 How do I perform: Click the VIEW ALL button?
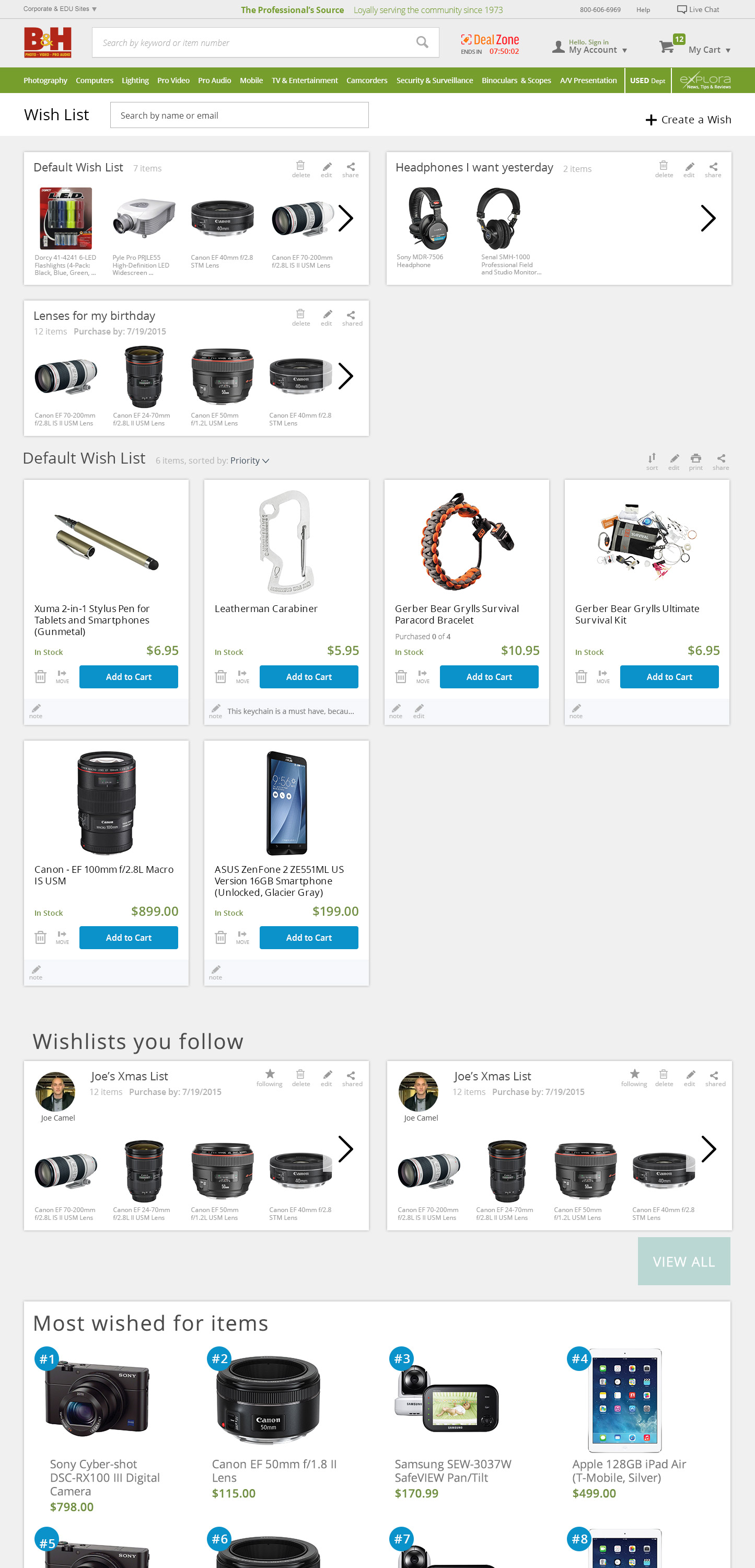tap(684, 1262)
